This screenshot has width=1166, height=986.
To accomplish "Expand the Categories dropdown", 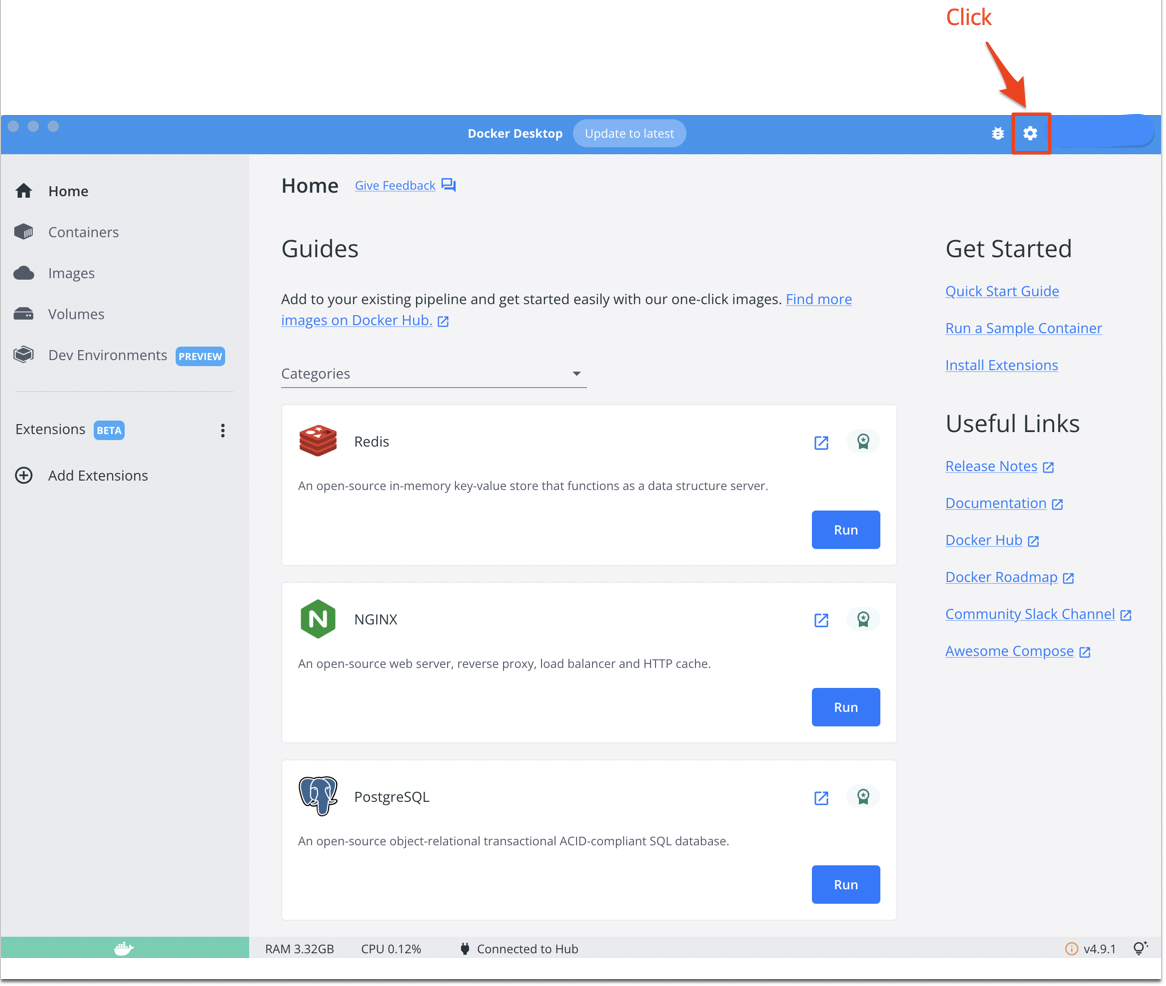I will click(434, 374).
